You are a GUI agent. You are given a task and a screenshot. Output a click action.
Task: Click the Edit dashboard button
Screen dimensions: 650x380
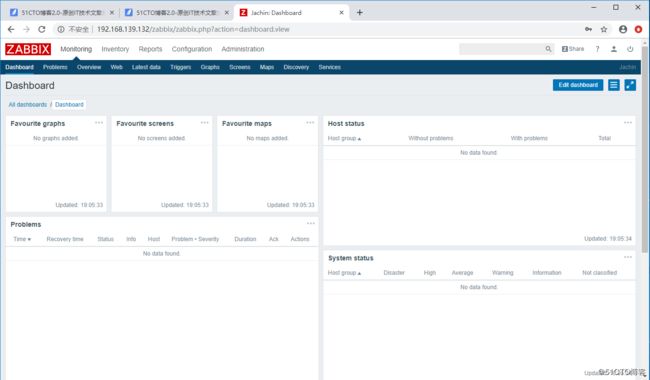(x=578, y=85)
